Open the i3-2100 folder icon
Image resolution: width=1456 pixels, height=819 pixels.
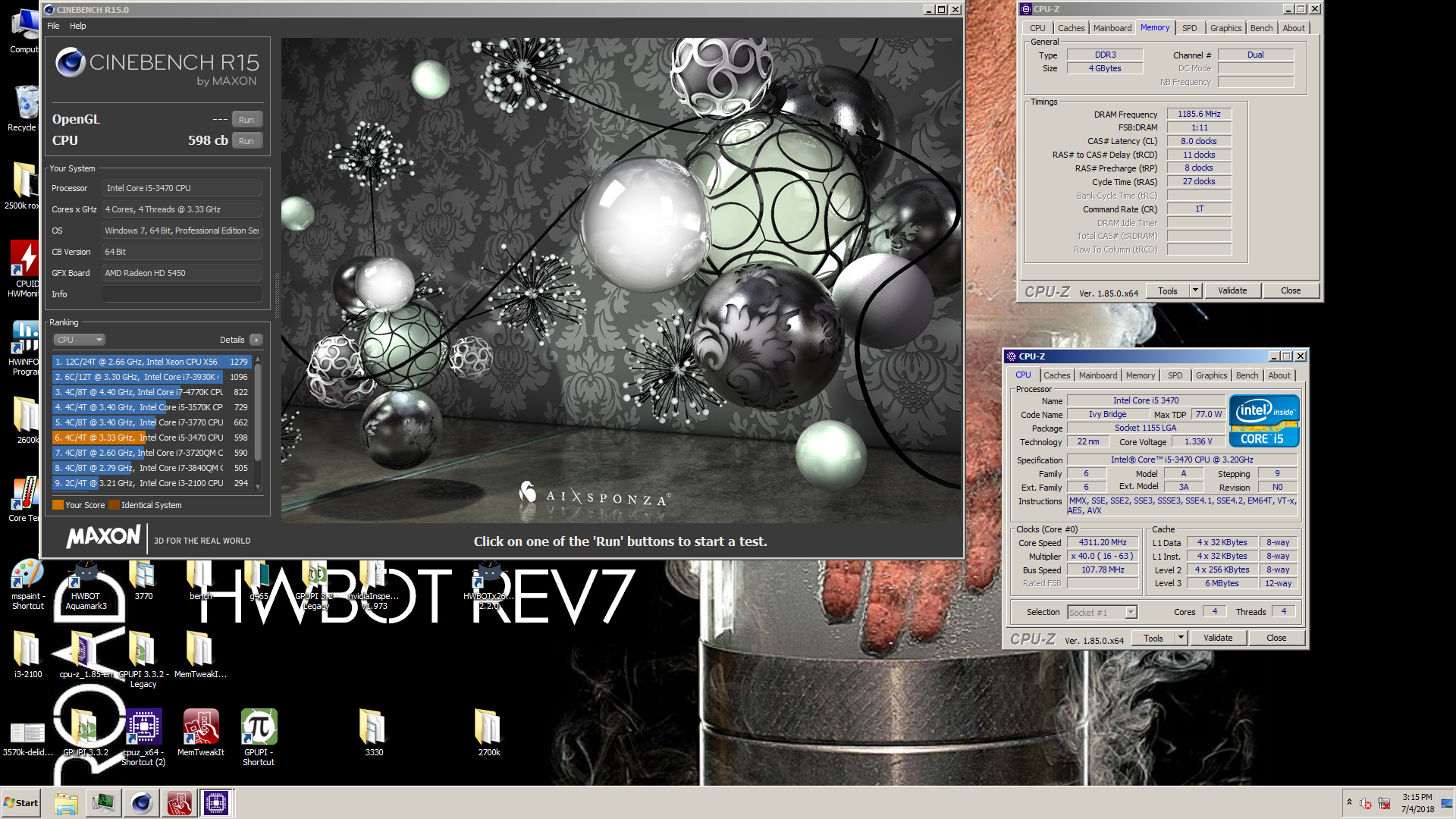[x=28, y=654]
